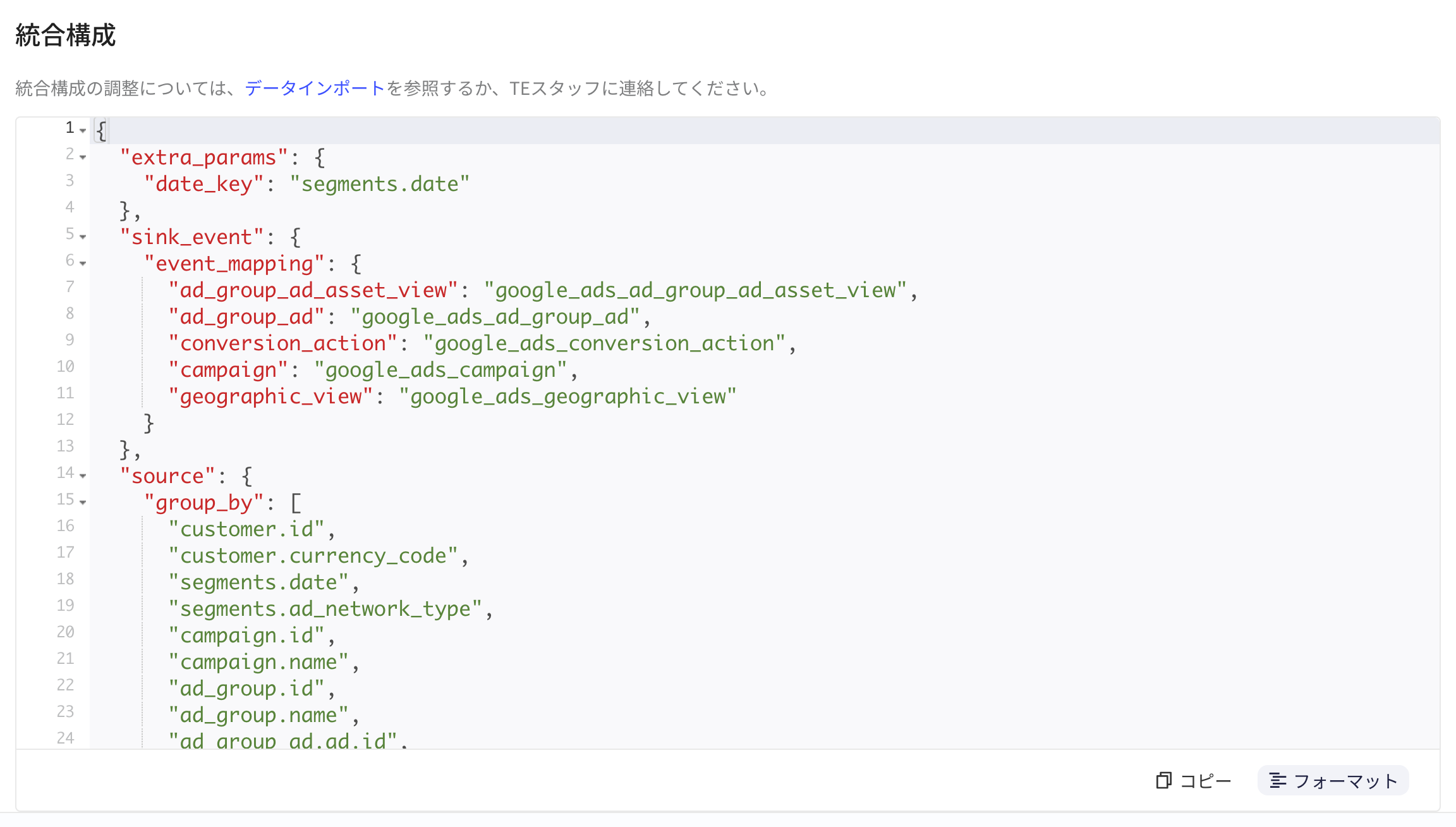
Task: Collapse the root object fold arrow on line 1
Action: (x=83, y=130)
